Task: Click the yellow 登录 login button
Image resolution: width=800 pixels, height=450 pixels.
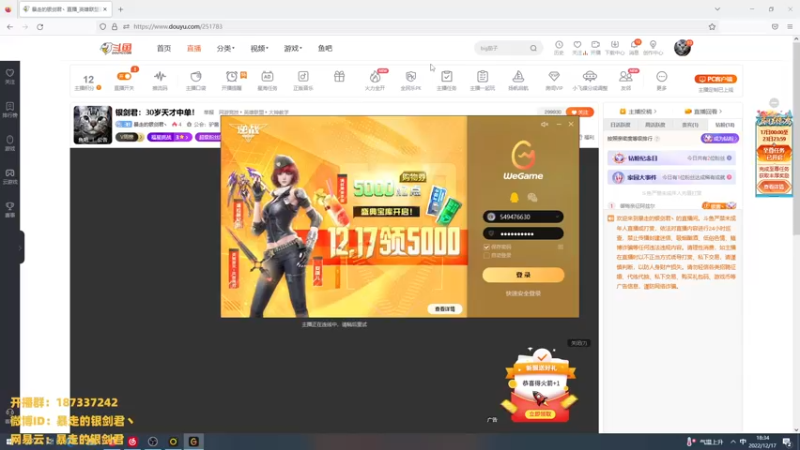Action: tap(523, 275)
